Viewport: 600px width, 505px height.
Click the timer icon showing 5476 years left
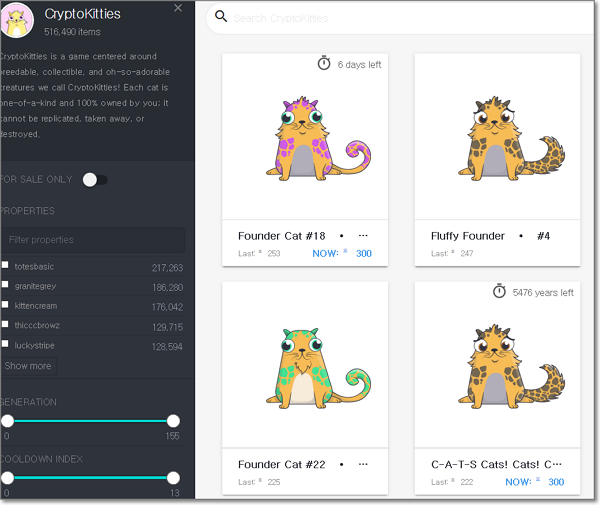point(499,292)
